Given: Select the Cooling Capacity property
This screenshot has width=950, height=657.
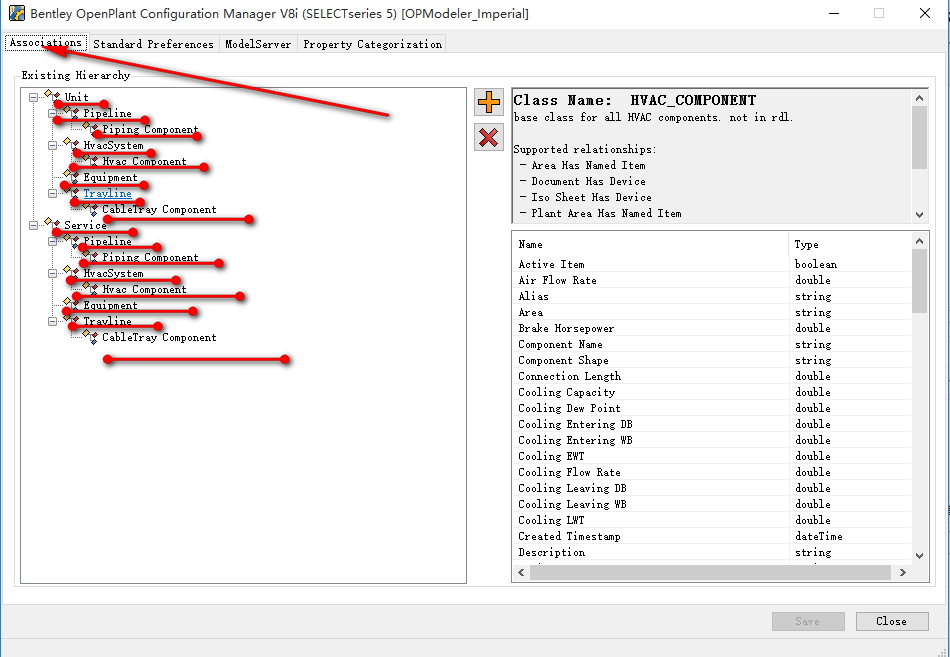Looking at the screenshot, I should pyautogui.click(x=712, y=392).
